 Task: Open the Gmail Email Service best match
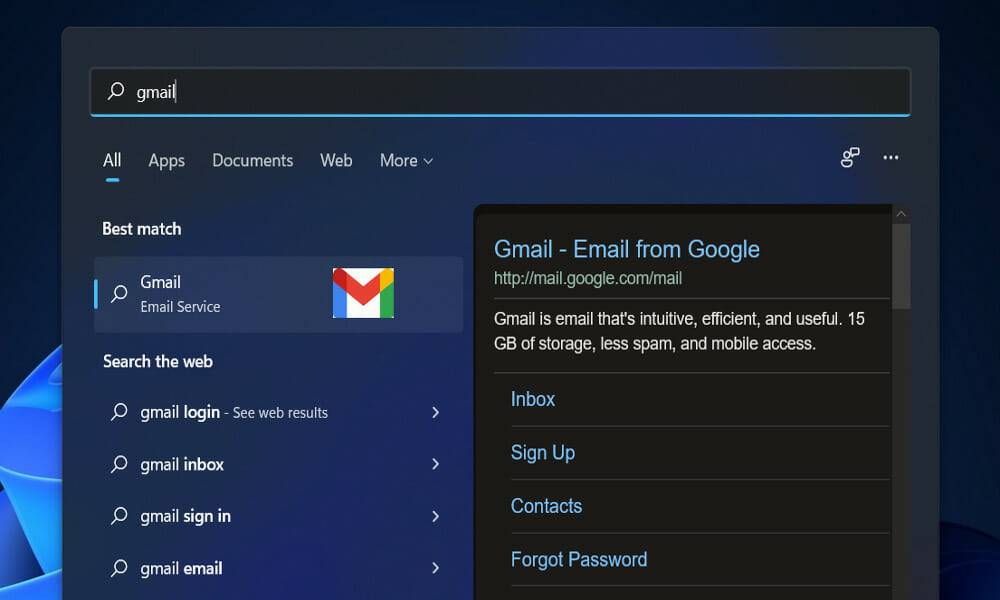point(278,294)
